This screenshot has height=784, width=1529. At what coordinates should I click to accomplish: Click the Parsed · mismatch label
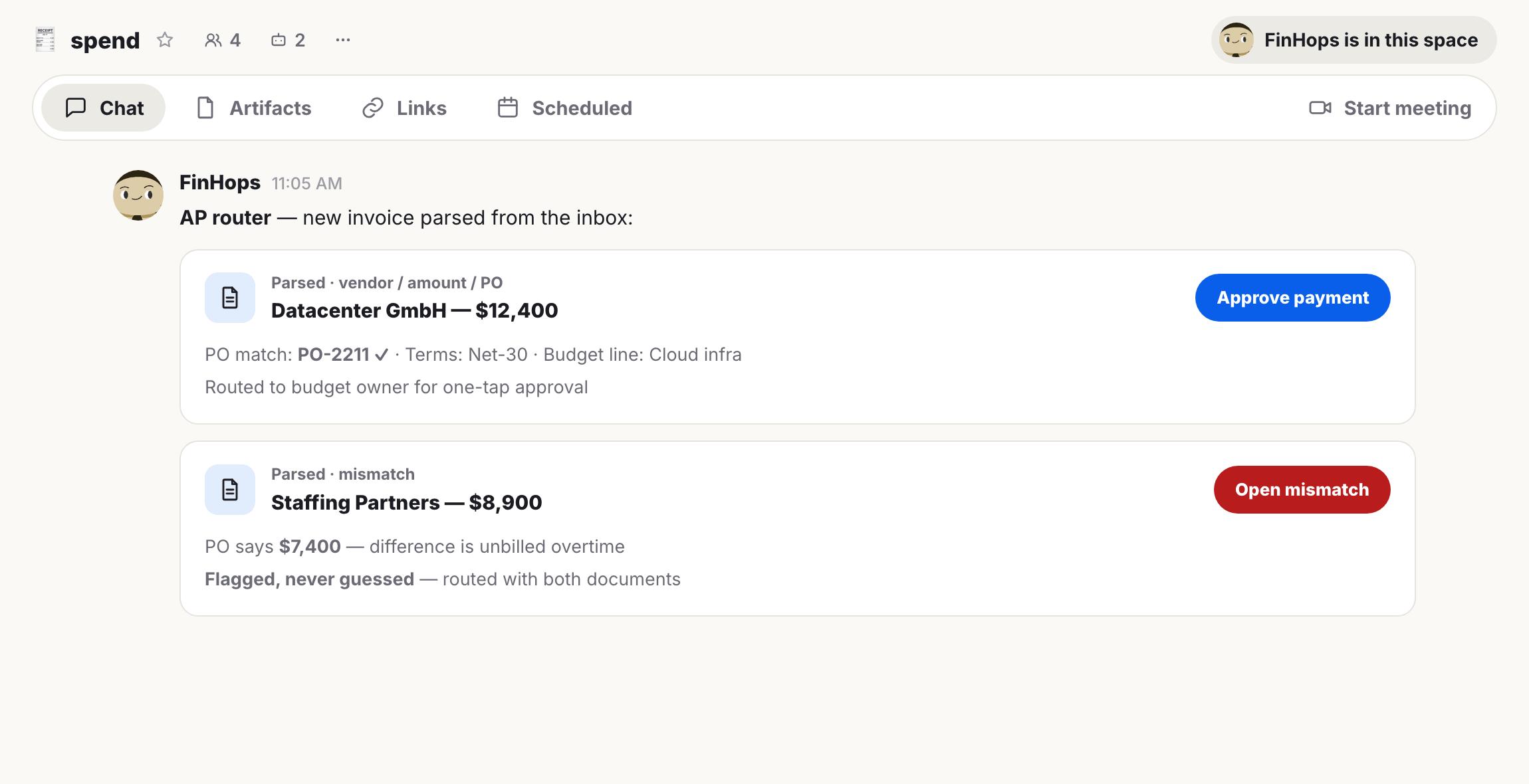coord(343,474)
